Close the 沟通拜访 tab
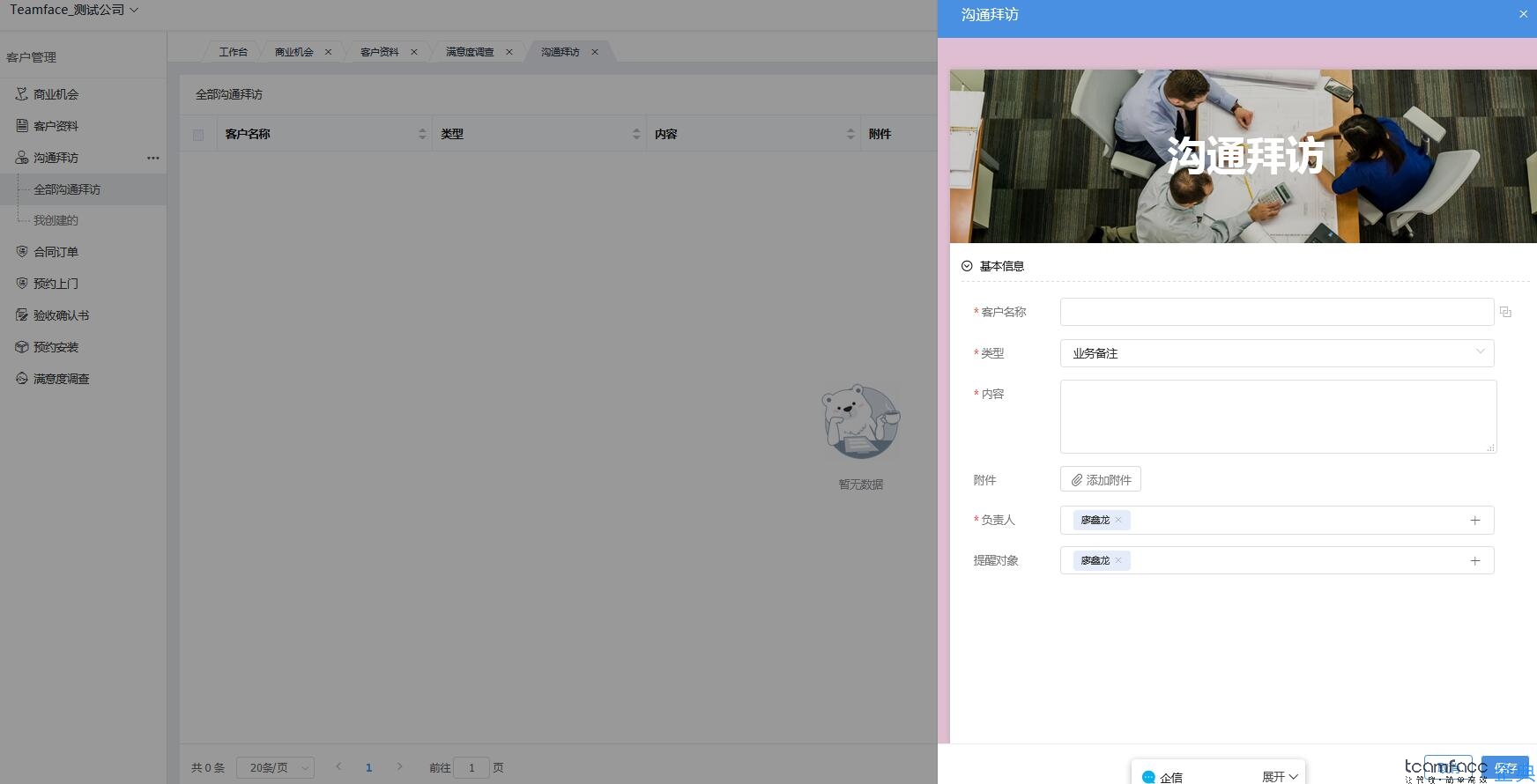Image resolution: width=1537 pixels, height=784 pixels. click(595, 52)
